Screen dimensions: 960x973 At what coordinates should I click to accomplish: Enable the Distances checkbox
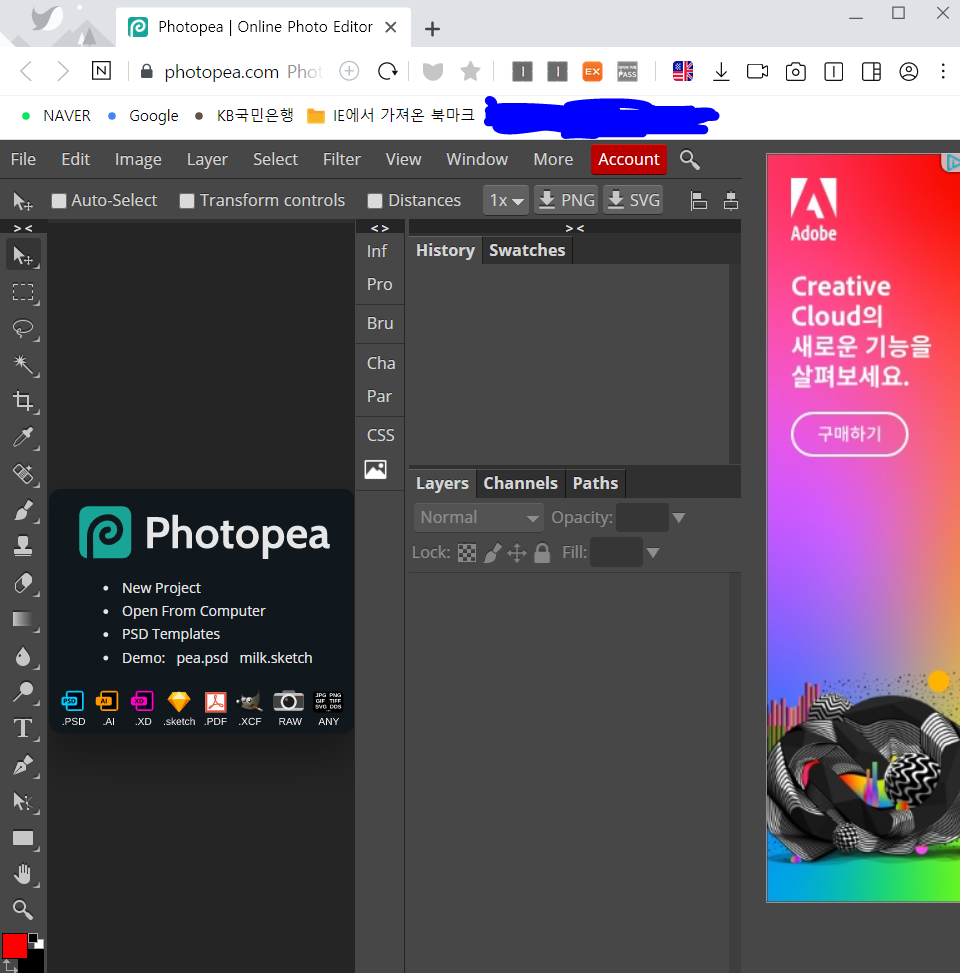tap(375, 200)
